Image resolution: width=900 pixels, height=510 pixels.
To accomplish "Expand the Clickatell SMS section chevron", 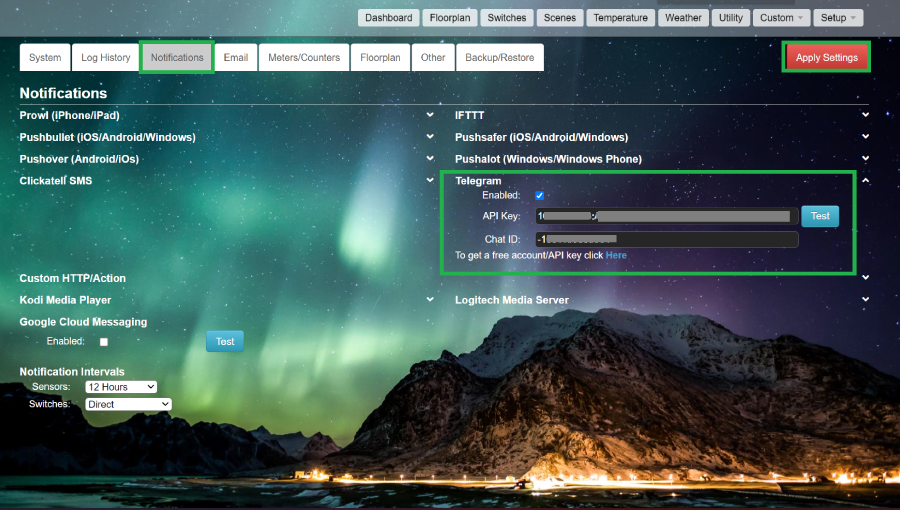I will click(429, 181).
